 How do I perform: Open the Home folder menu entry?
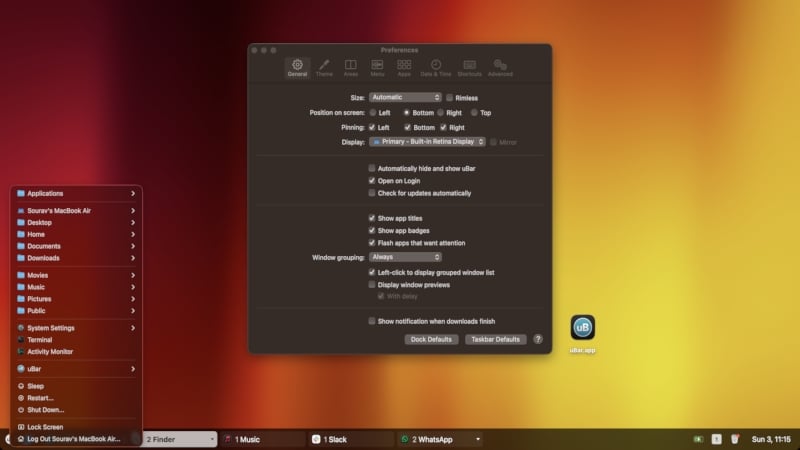pos(76,234)
